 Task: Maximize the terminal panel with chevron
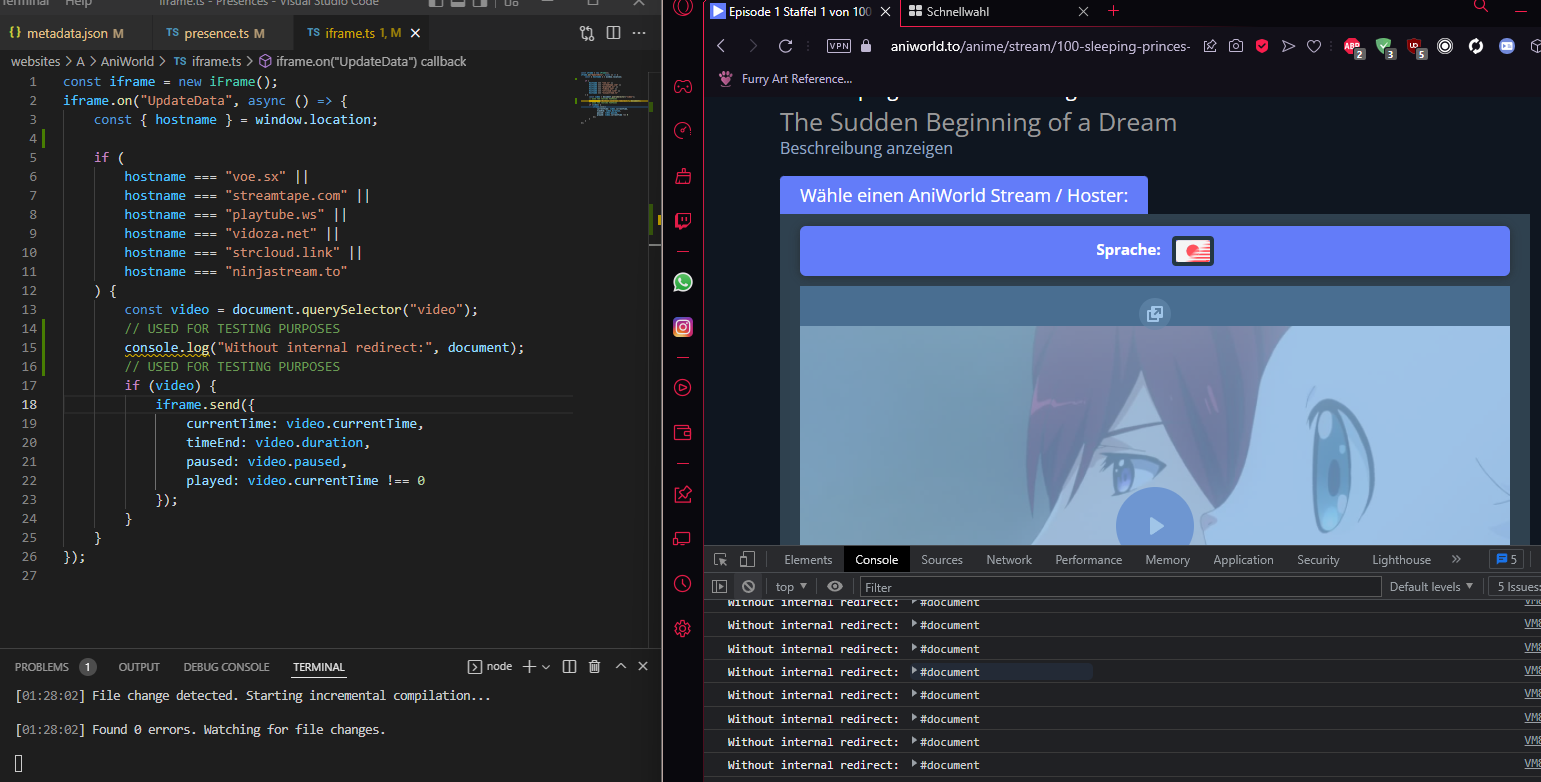coord(620,666)
